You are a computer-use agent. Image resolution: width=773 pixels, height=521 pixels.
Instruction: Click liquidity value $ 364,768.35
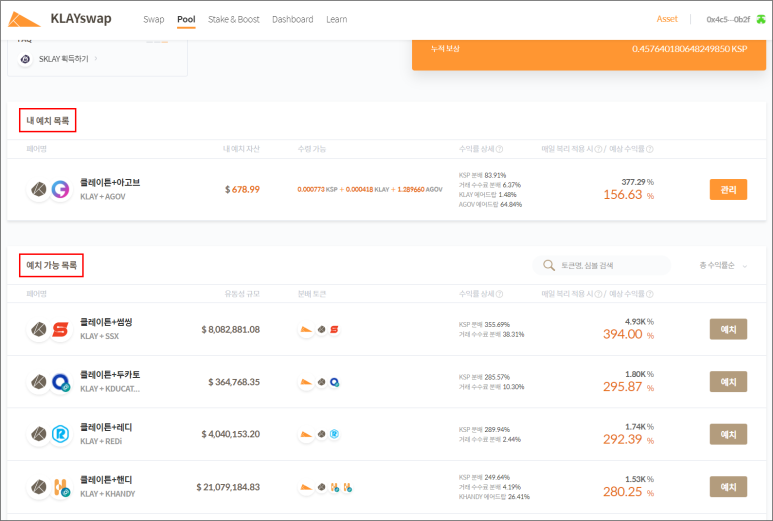[234, 382]
